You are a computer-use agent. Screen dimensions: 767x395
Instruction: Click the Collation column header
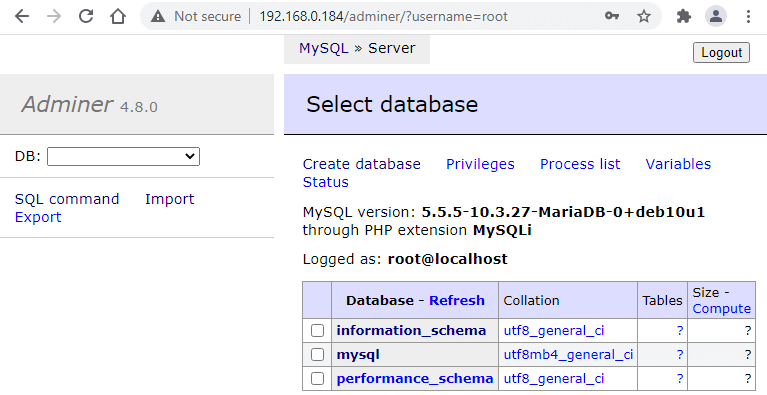coord(531,300)
